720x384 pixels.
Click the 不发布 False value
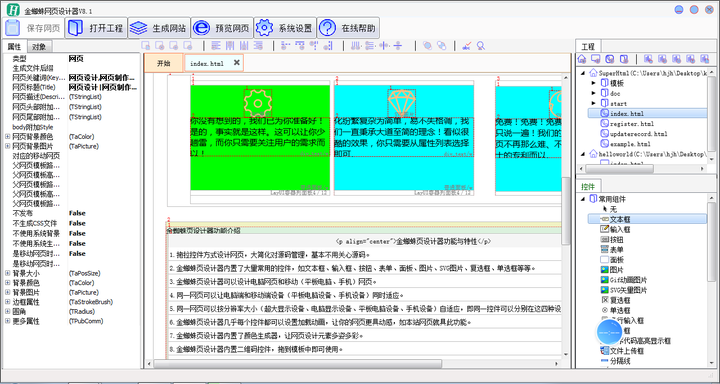77,213
